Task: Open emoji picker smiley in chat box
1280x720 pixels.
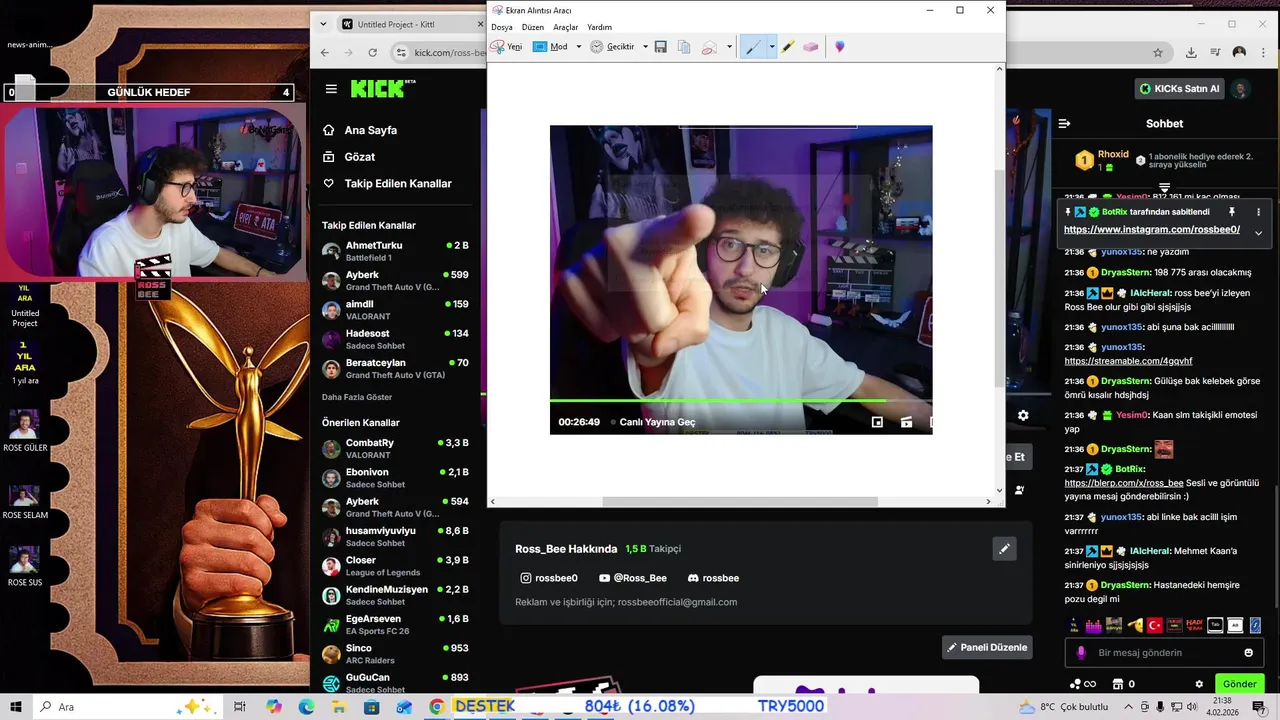Action: click(x=1248, y=653)
